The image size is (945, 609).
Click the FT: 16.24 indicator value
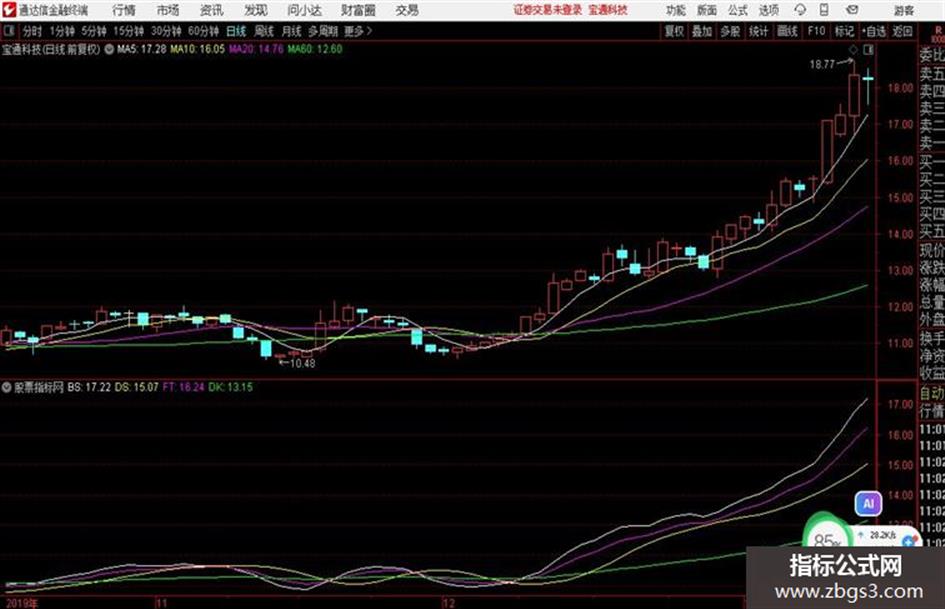coord(184,387)
